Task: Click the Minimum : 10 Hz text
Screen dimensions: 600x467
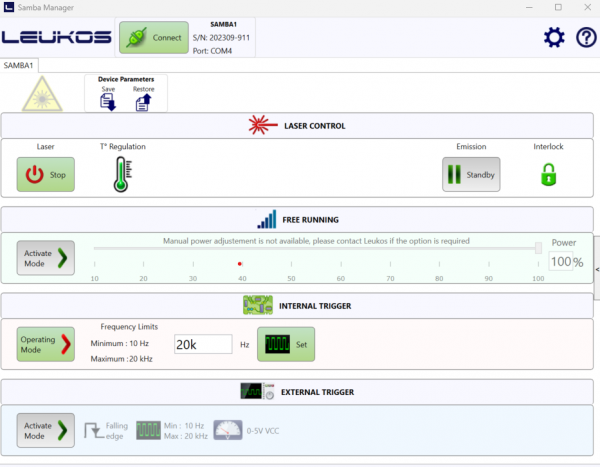Action: point(120,343)
